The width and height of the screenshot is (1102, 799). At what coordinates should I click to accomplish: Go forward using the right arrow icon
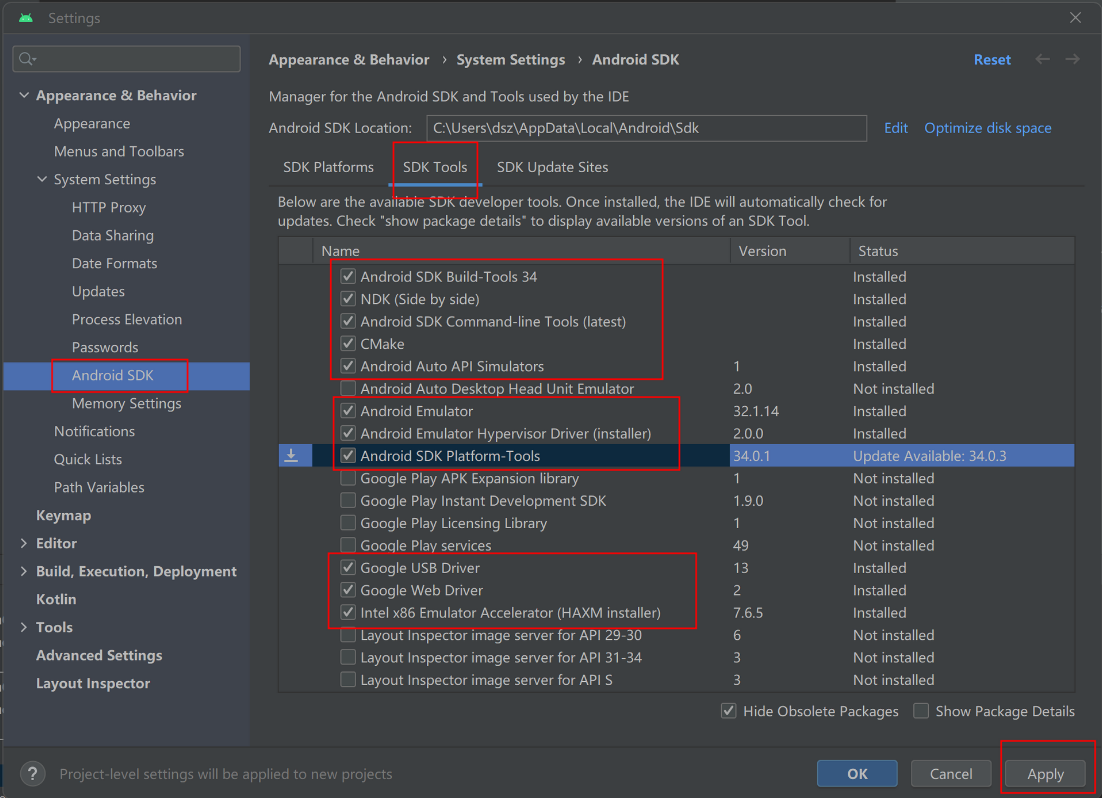(x=1072, y=60)
